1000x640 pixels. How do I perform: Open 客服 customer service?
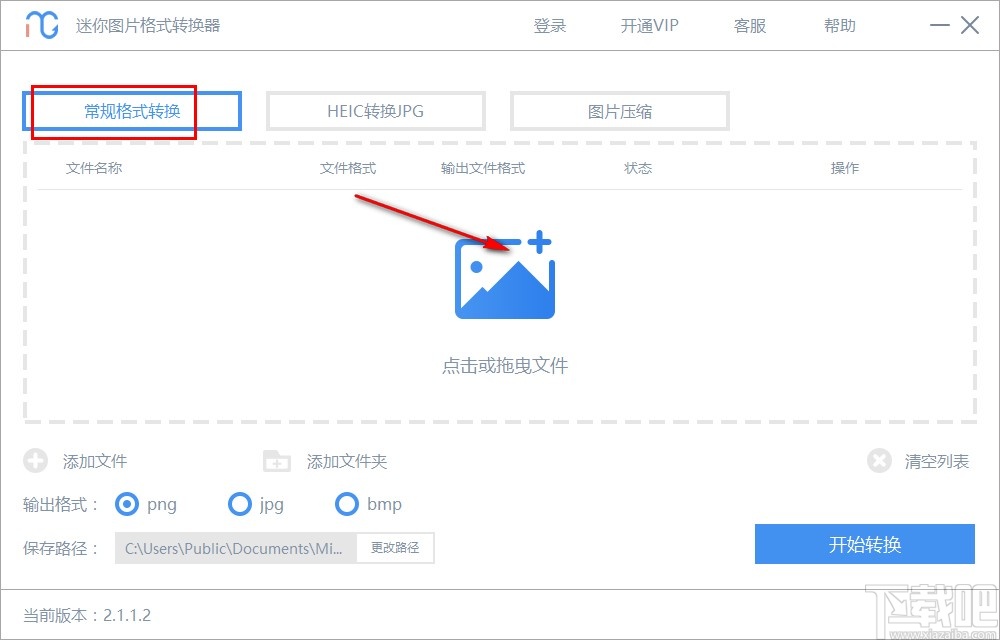point(749,25)
